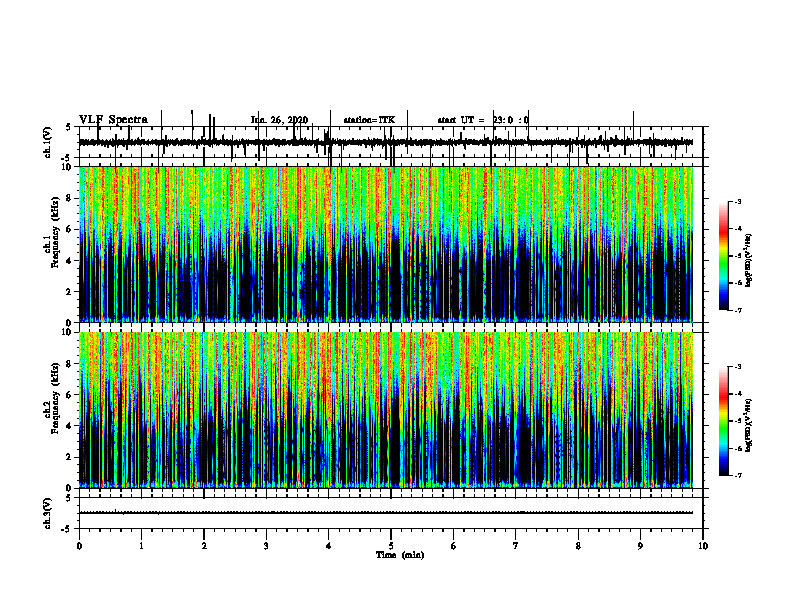Screen dimensions: 792x612
Task: Click the "VLF Spectra" plot title
Action: (114, 120)
